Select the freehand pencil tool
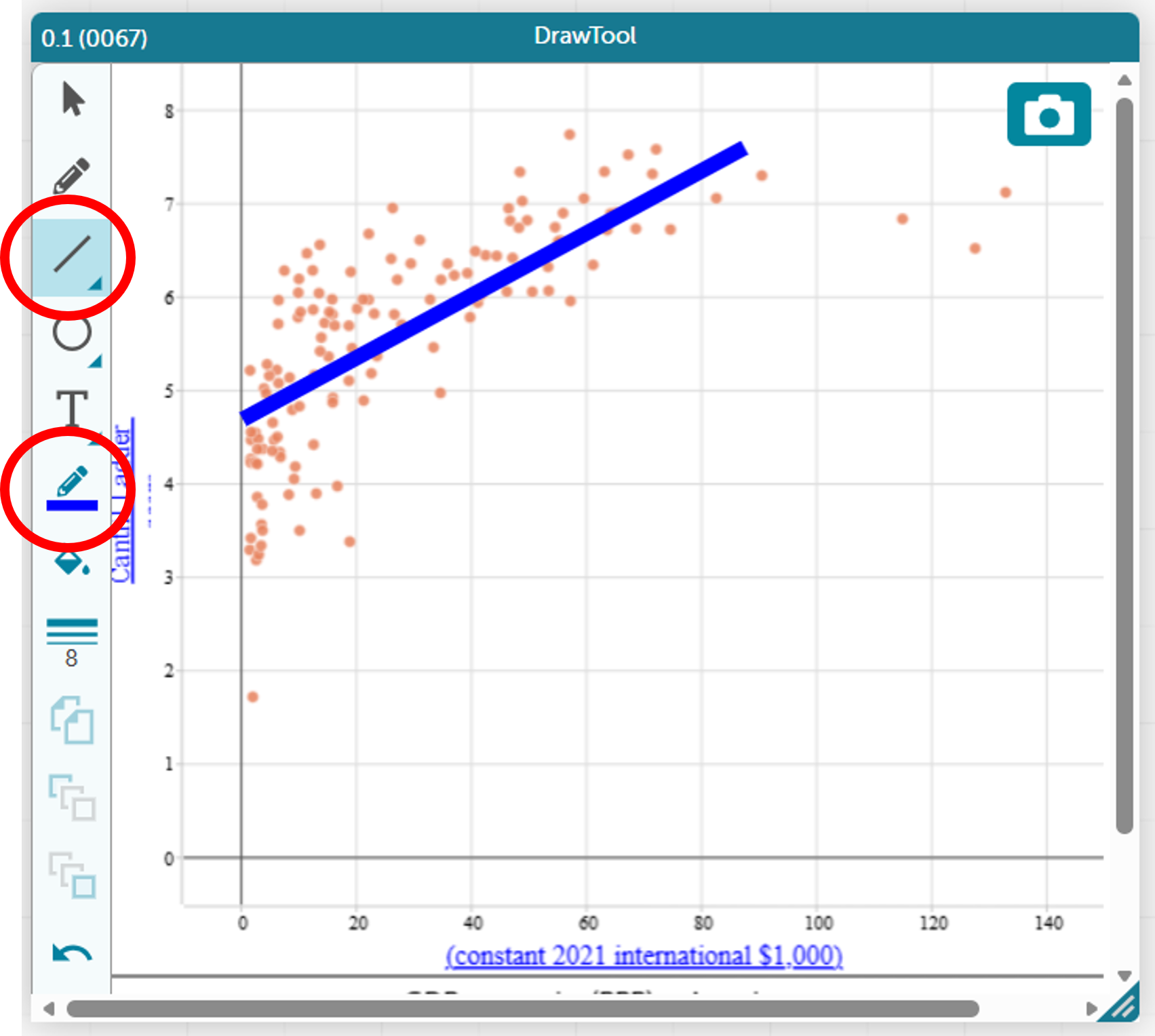The height and width of the screenshot is (1036, 1155). click(71, 176)
